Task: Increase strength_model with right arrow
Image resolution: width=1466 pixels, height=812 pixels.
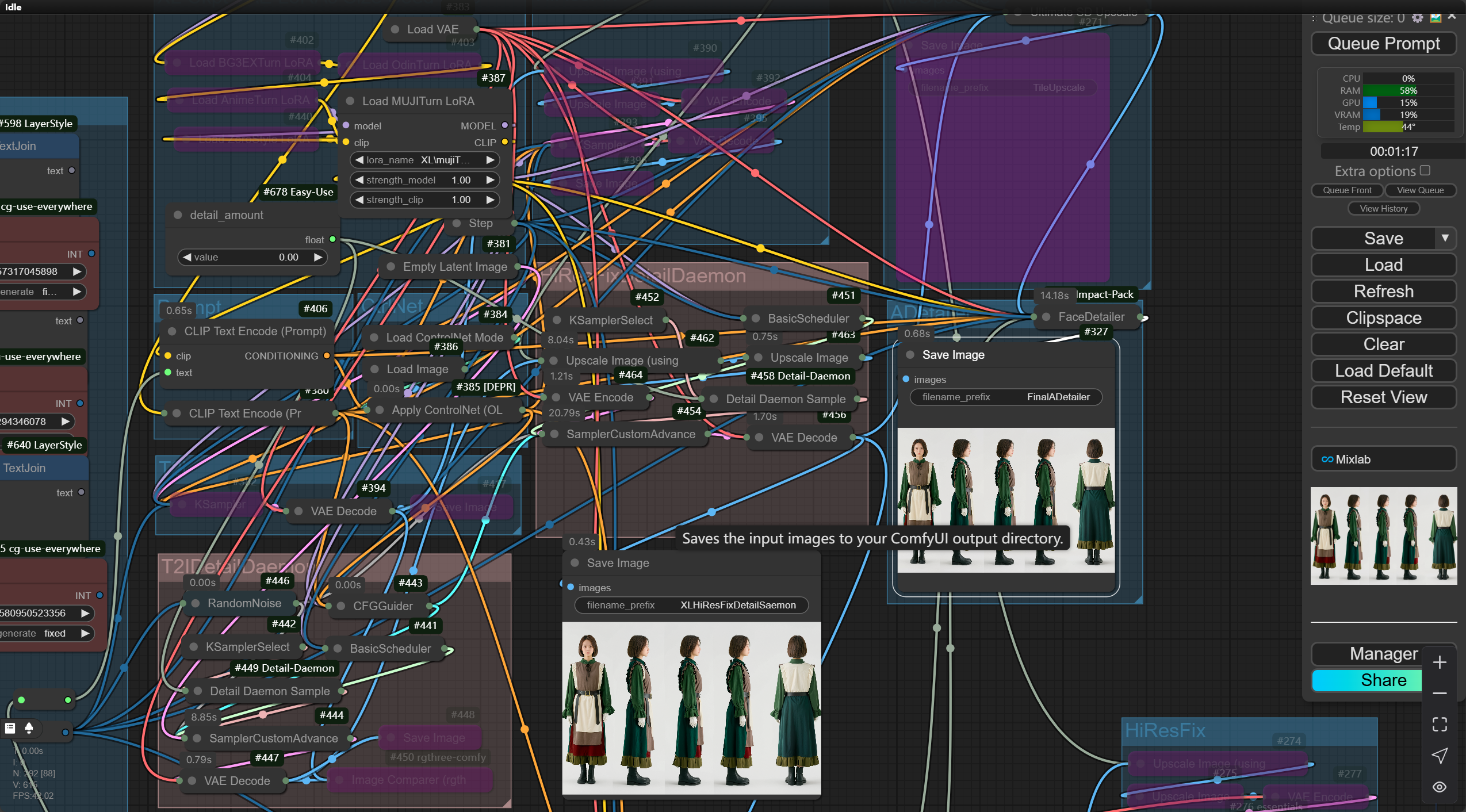Action: (x=490, y=180)
